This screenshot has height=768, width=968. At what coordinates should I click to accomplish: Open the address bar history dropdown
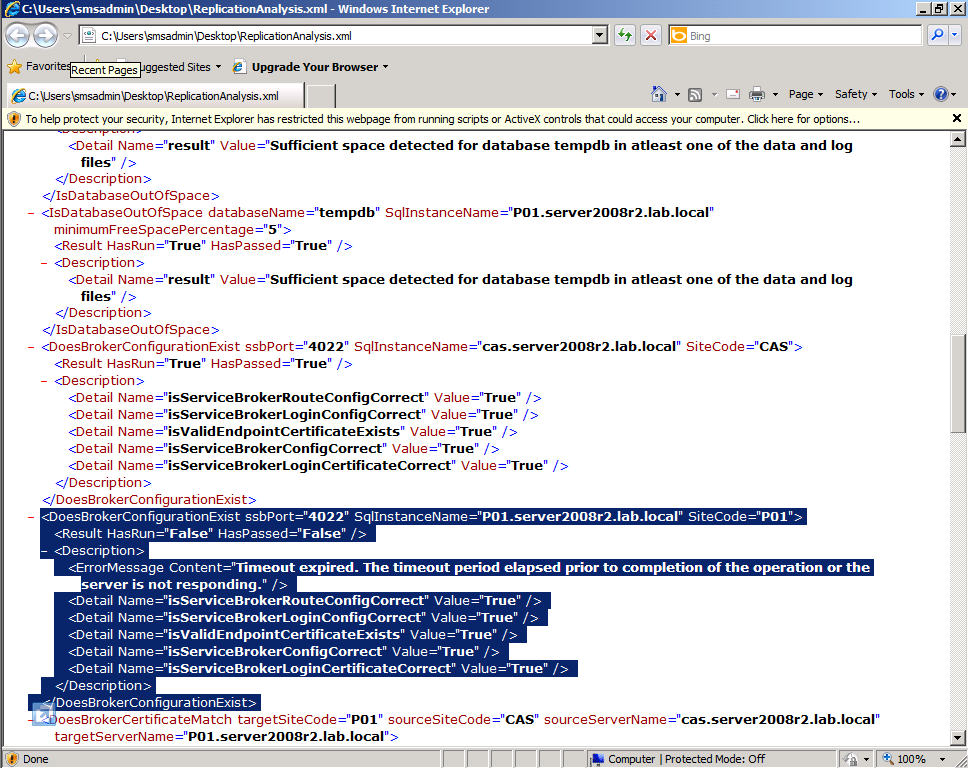(599, 36)
